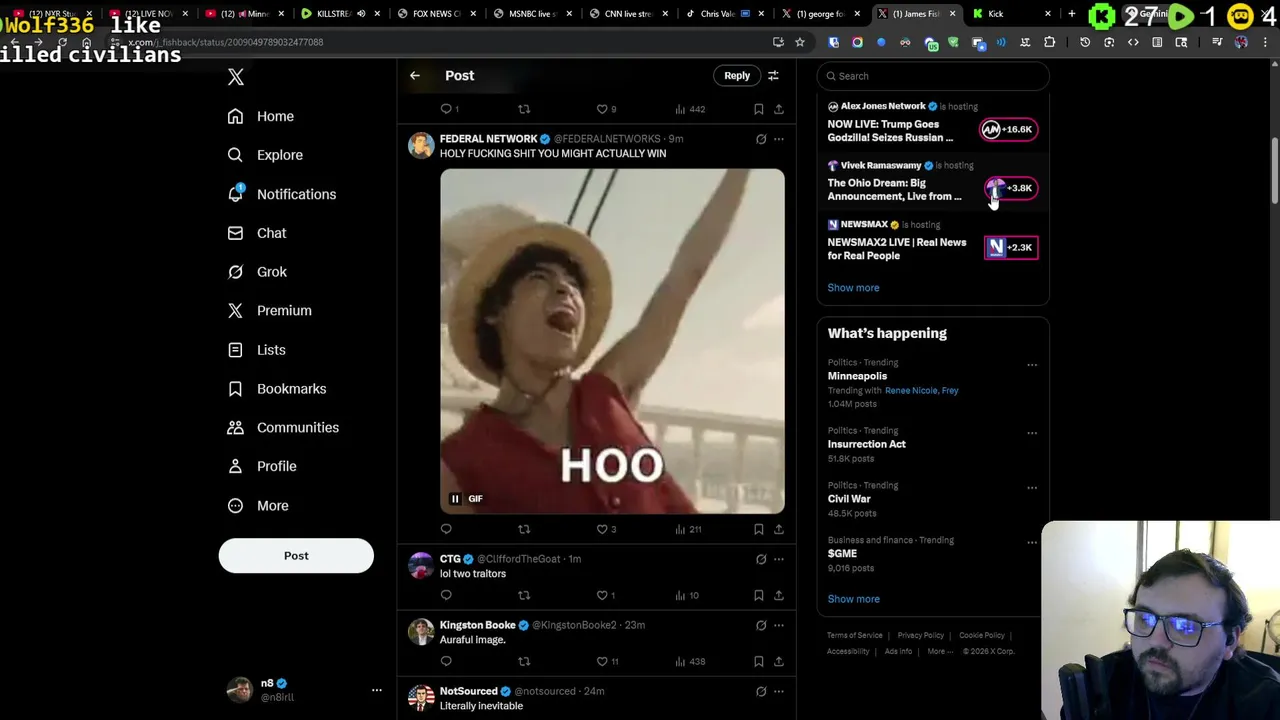Reply to FEDERAL NETWORK post
The width and height of the screenshot is (1280, 720).
pyautogui.click(x=446, y=529)
